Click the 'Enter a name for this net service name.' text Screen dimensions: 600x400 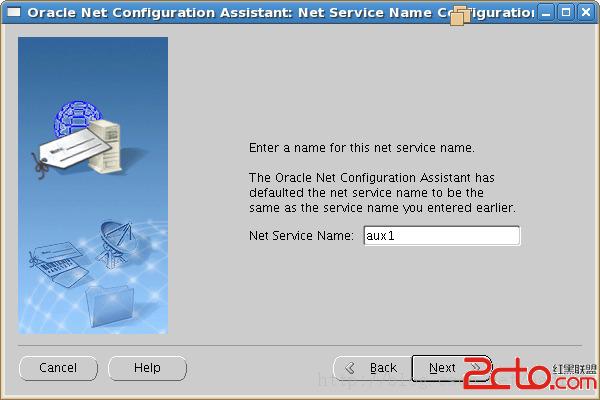(362, 148)
